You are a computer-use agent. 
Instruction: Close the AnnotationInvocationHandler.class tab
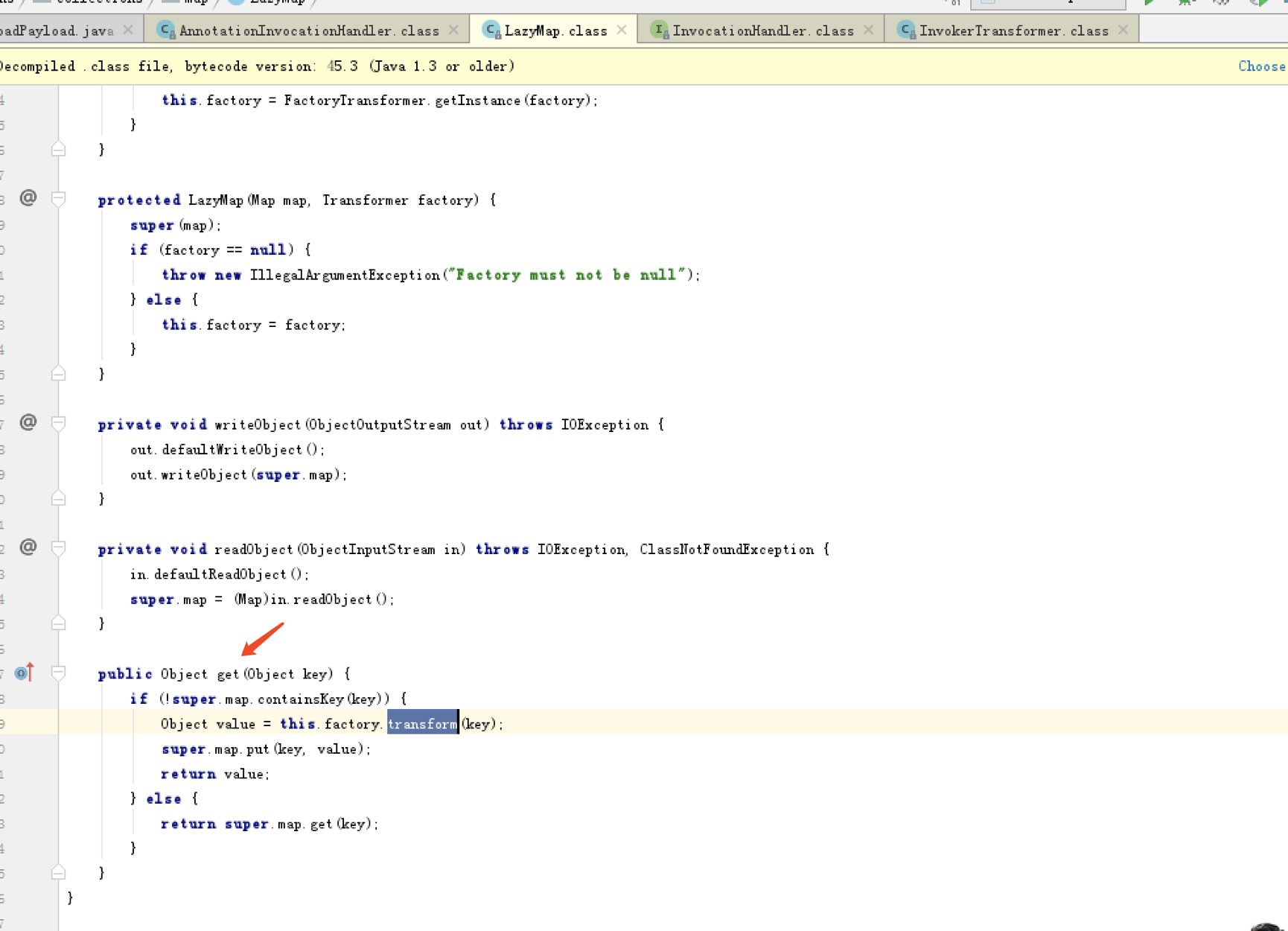point(453,30)
